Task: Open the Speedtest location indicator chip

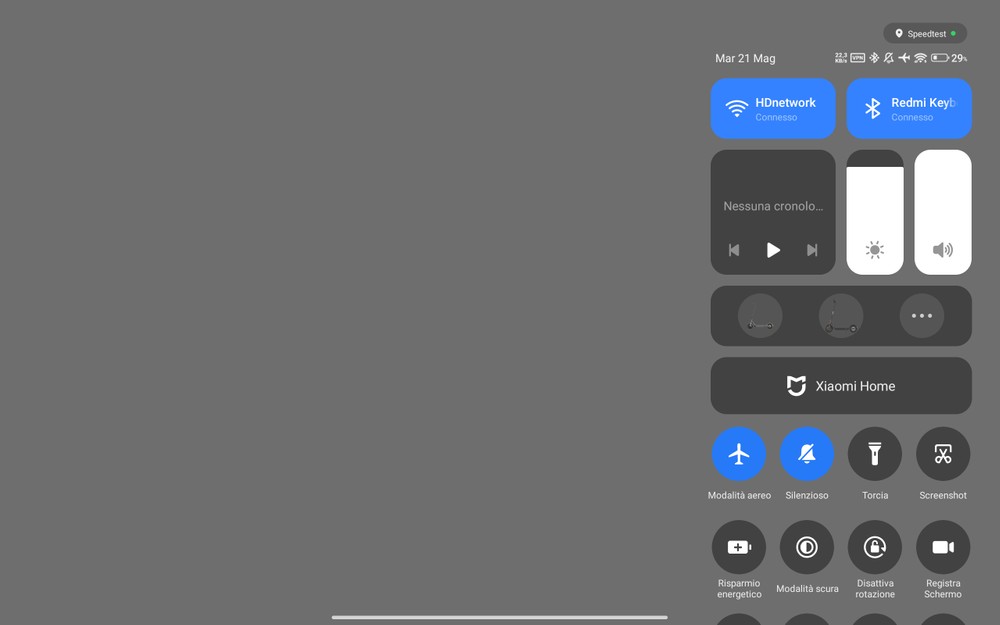Action: click(925, 33)
